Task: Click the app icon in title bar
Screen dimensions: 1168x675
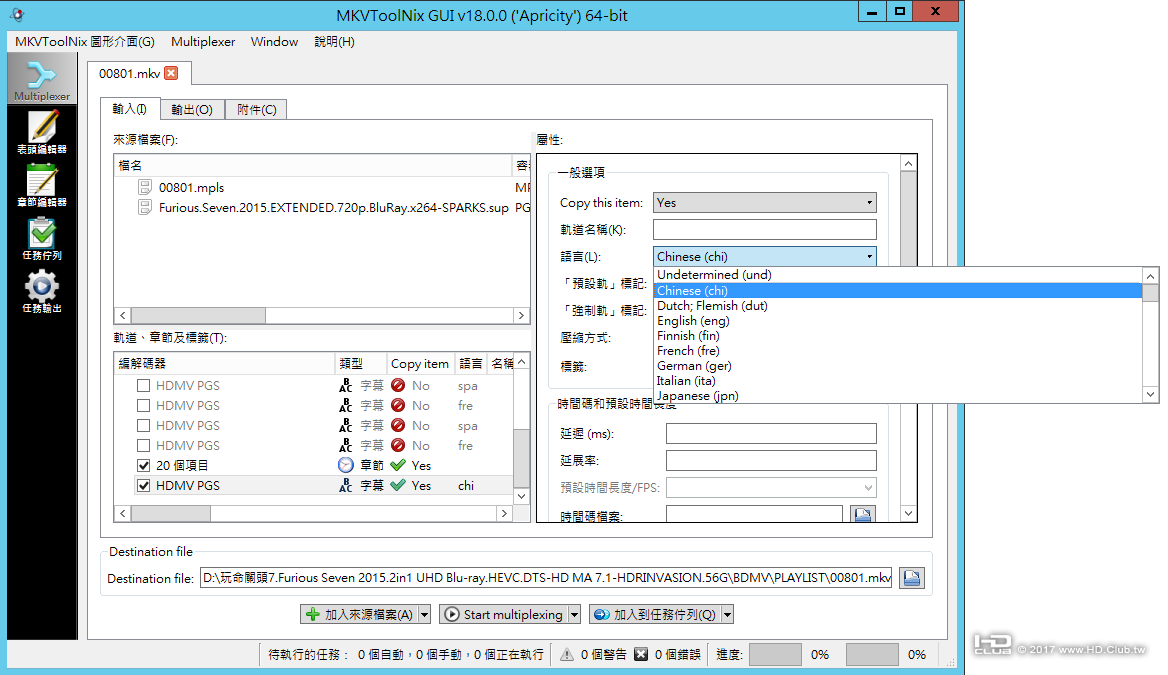Action: [18, 14]
